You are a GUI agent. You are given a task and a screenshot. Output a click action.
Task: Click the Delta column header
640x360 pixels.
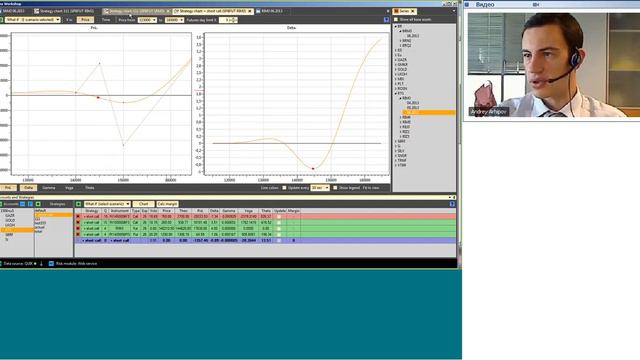[x=214, y=211]
